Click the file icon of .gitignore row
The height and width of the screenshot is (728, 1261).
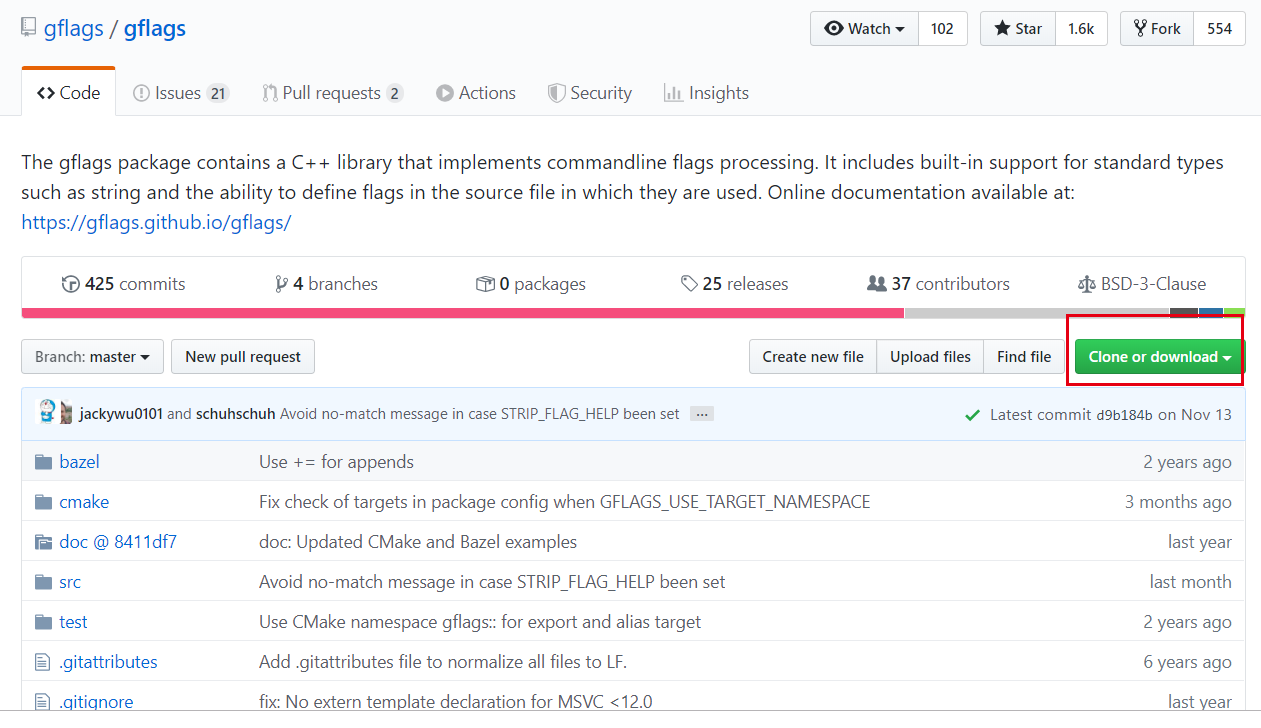tap(42, 702)
